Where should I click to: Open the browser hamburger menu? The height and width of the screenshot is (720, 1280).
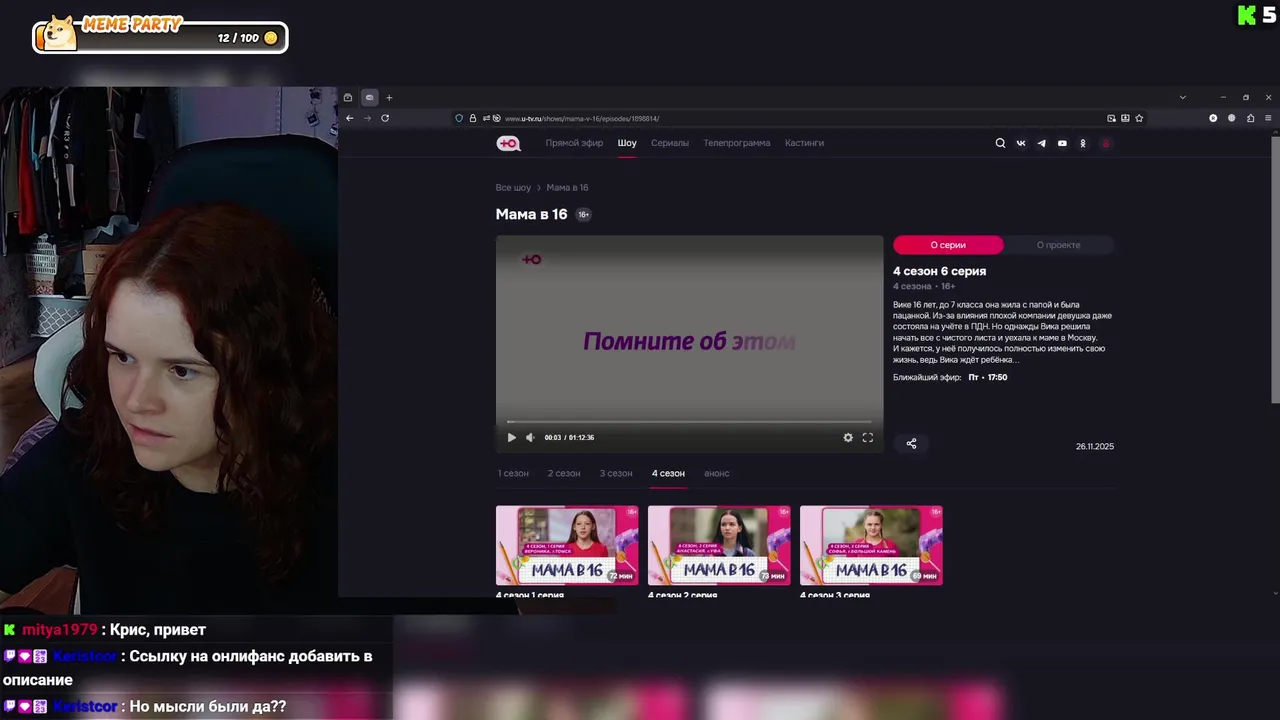(1269, 118)
